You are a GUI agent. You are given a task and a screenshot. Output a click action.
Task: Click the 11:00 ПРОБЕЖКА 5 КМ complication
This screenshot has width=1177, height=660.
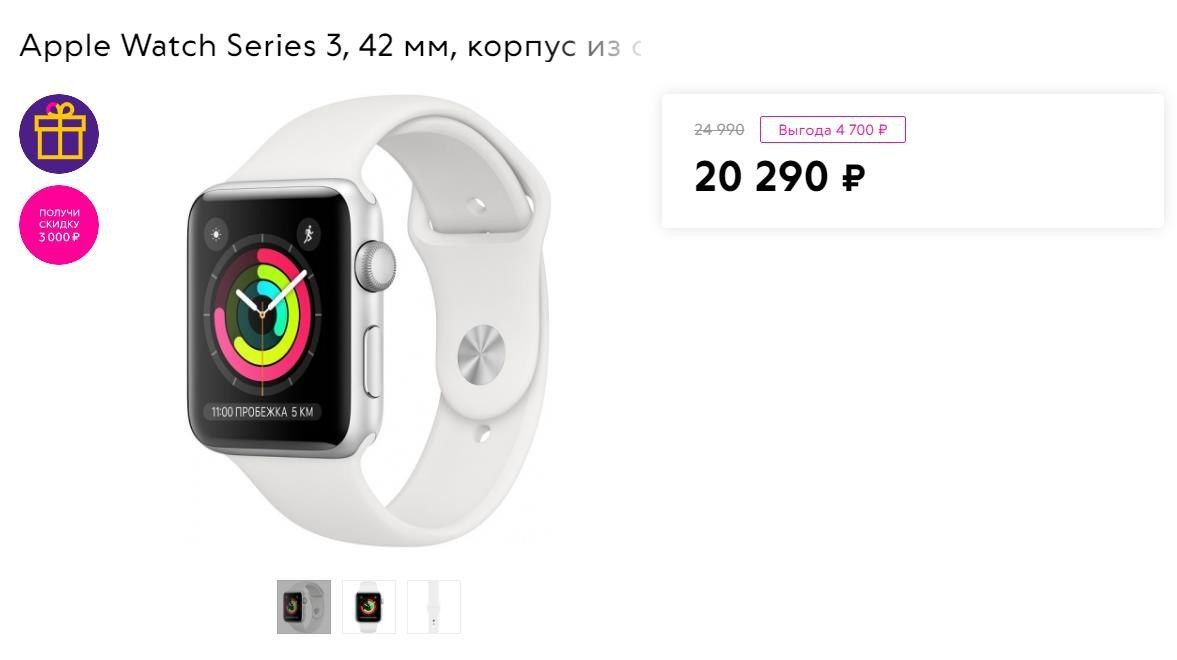(x=262, y=411)
